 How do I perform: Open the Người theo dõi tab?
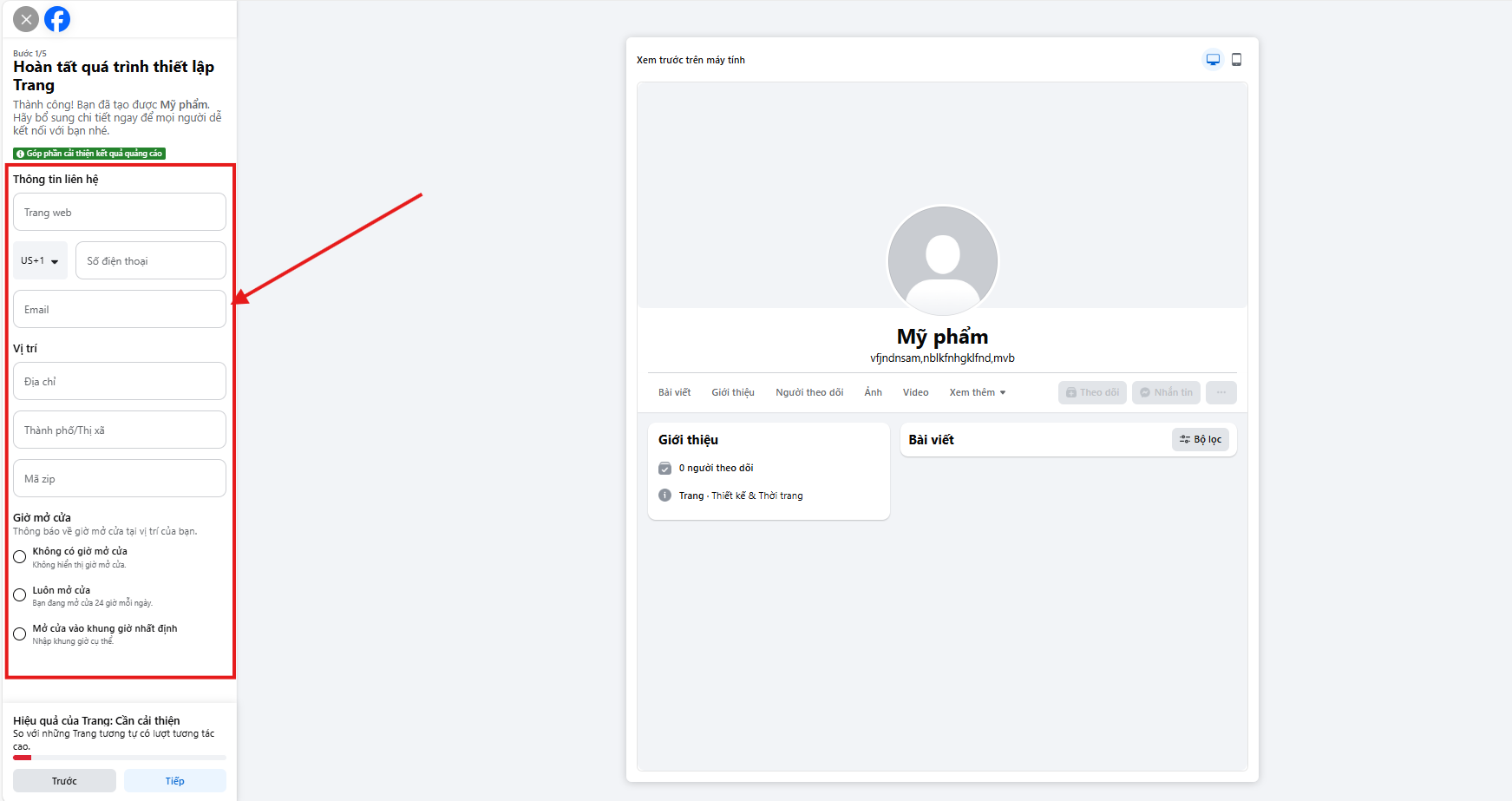click(x=809, y=392)
